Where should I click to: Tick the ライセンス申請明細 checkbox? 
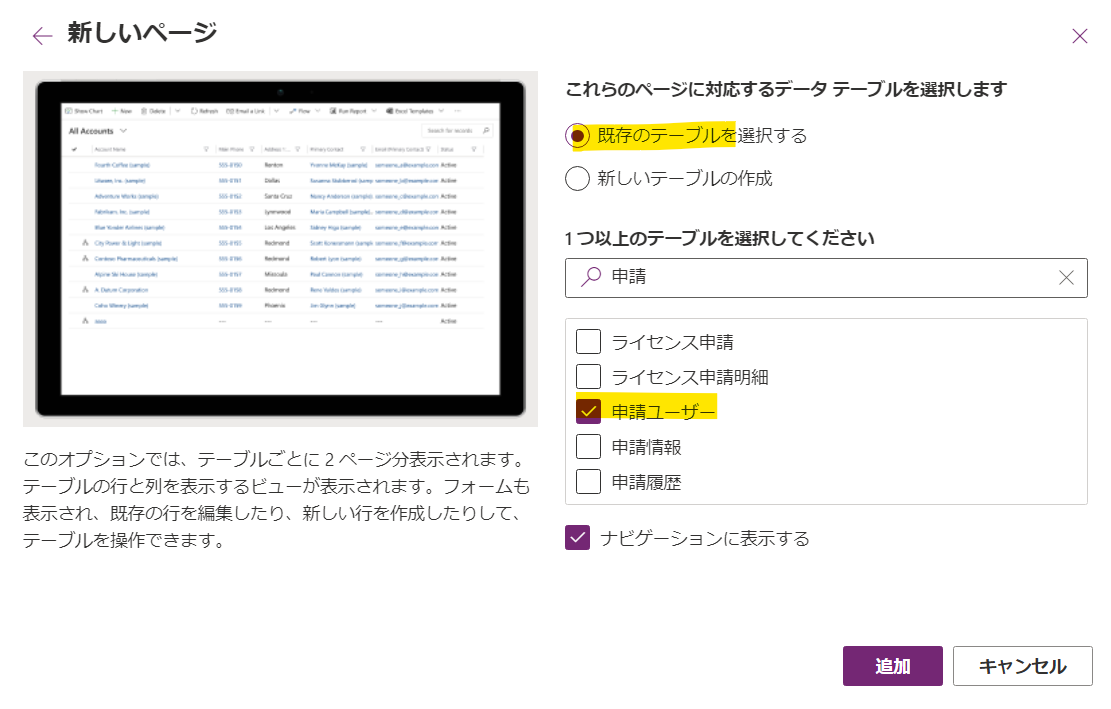tap(588, 376)
